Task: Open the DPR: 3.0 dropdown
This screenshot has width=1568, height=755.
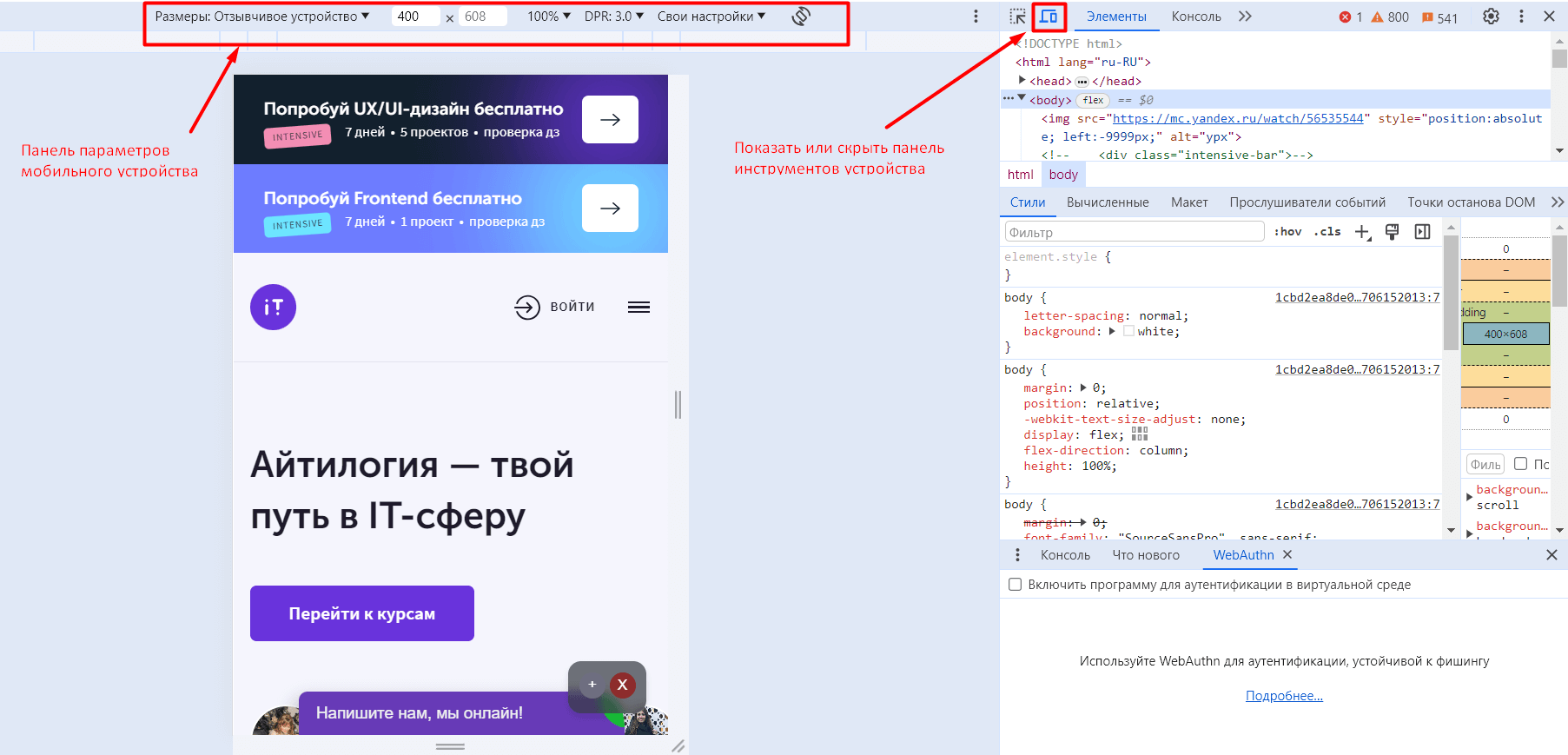Action: pyautogui.click(x=613, y=17)
